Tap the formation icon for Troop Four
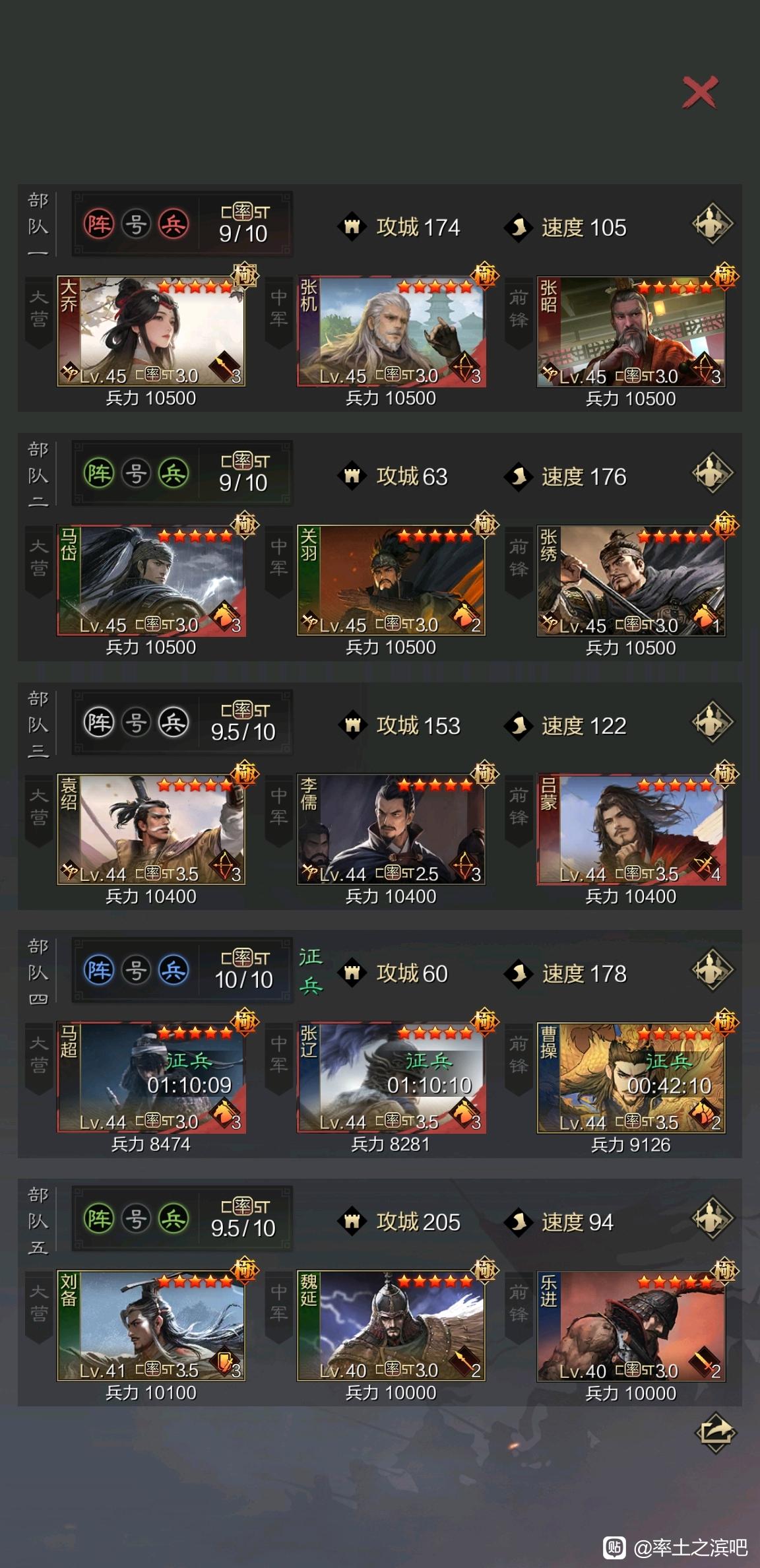 click(x=712, y=970)
